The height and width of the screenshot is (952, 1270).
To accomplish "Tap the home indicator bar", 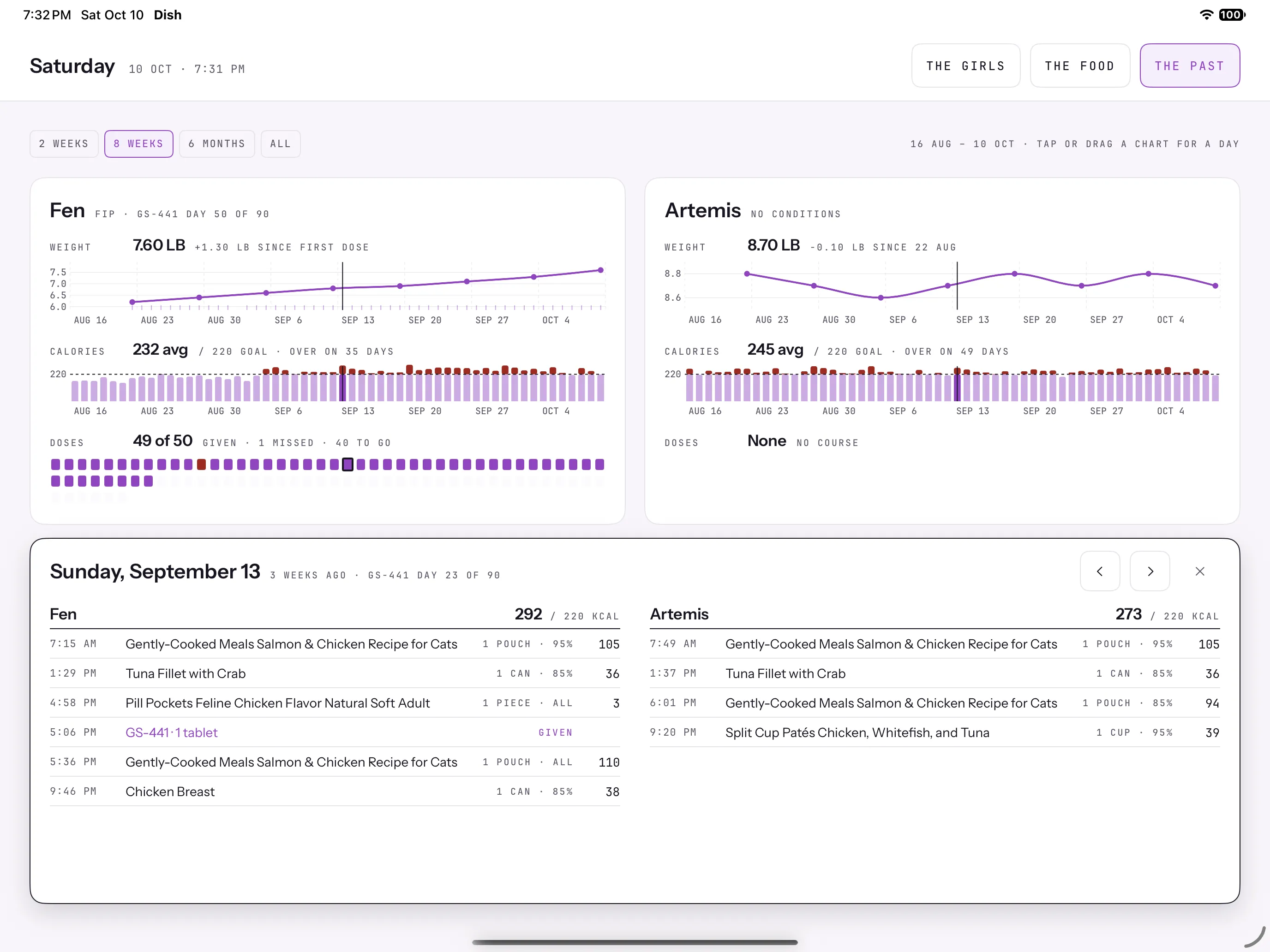I will point(635,942).
